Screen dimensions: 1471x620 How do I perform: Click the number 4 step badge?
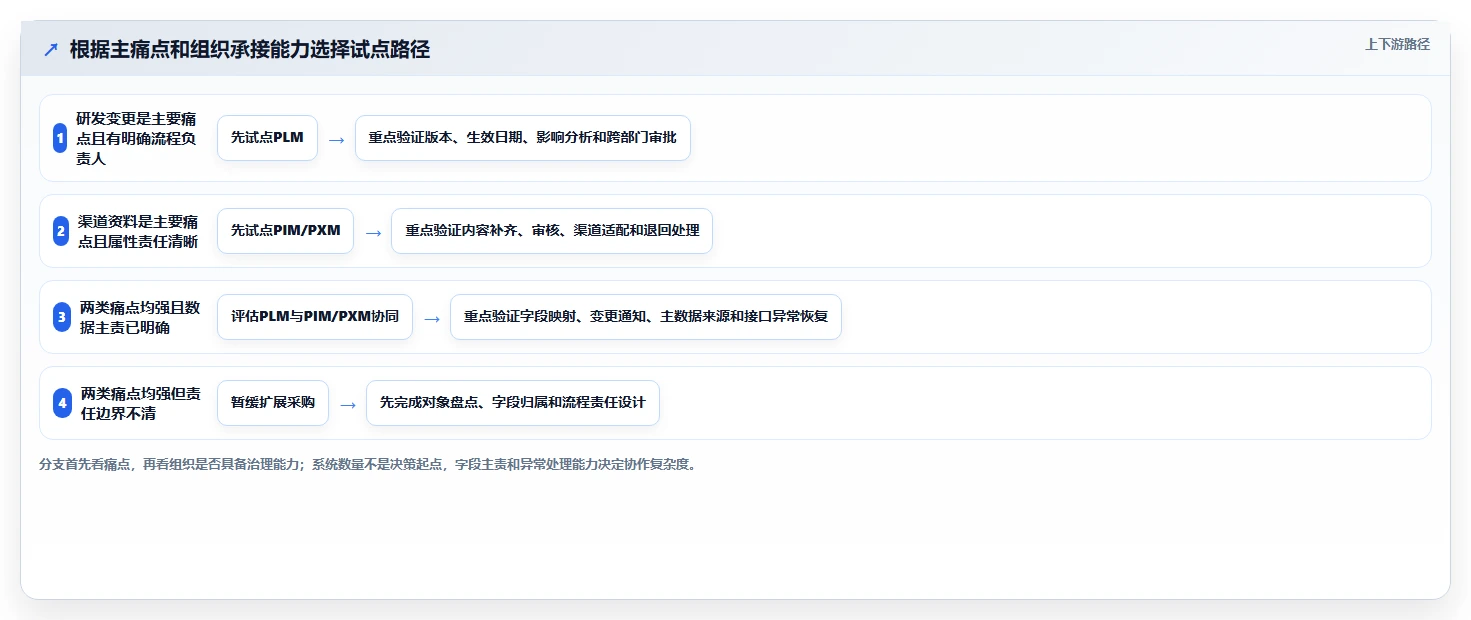click(63, 403)
